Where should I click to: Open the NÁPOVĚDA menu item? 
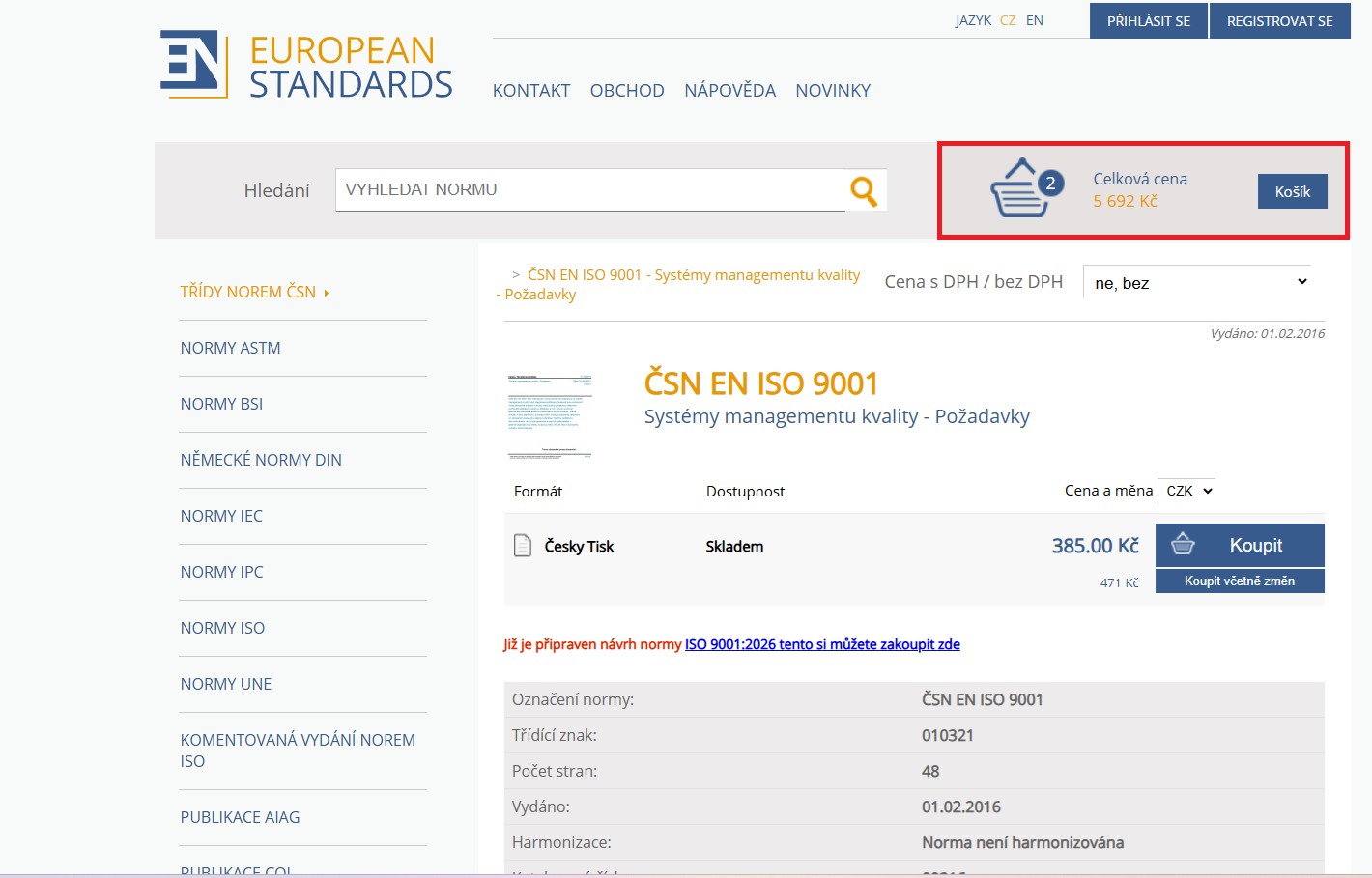point(729,91)
